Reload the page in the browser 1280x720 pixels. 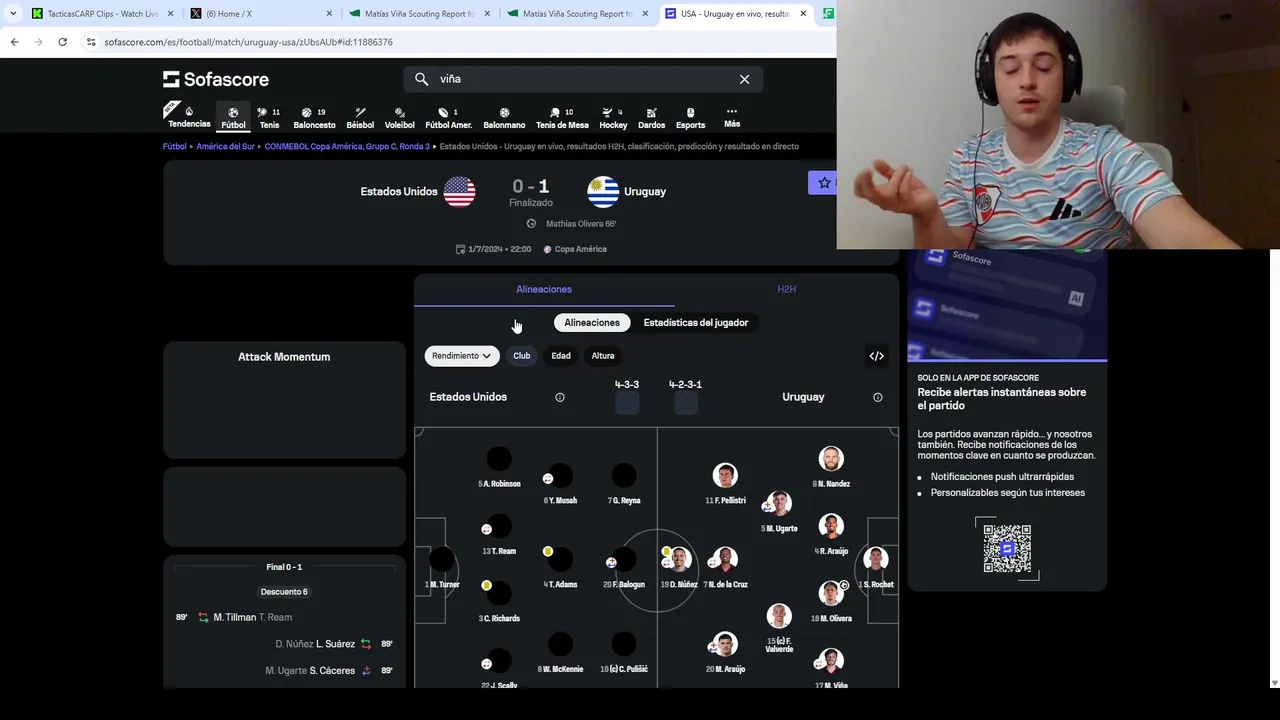coord(62,42)
